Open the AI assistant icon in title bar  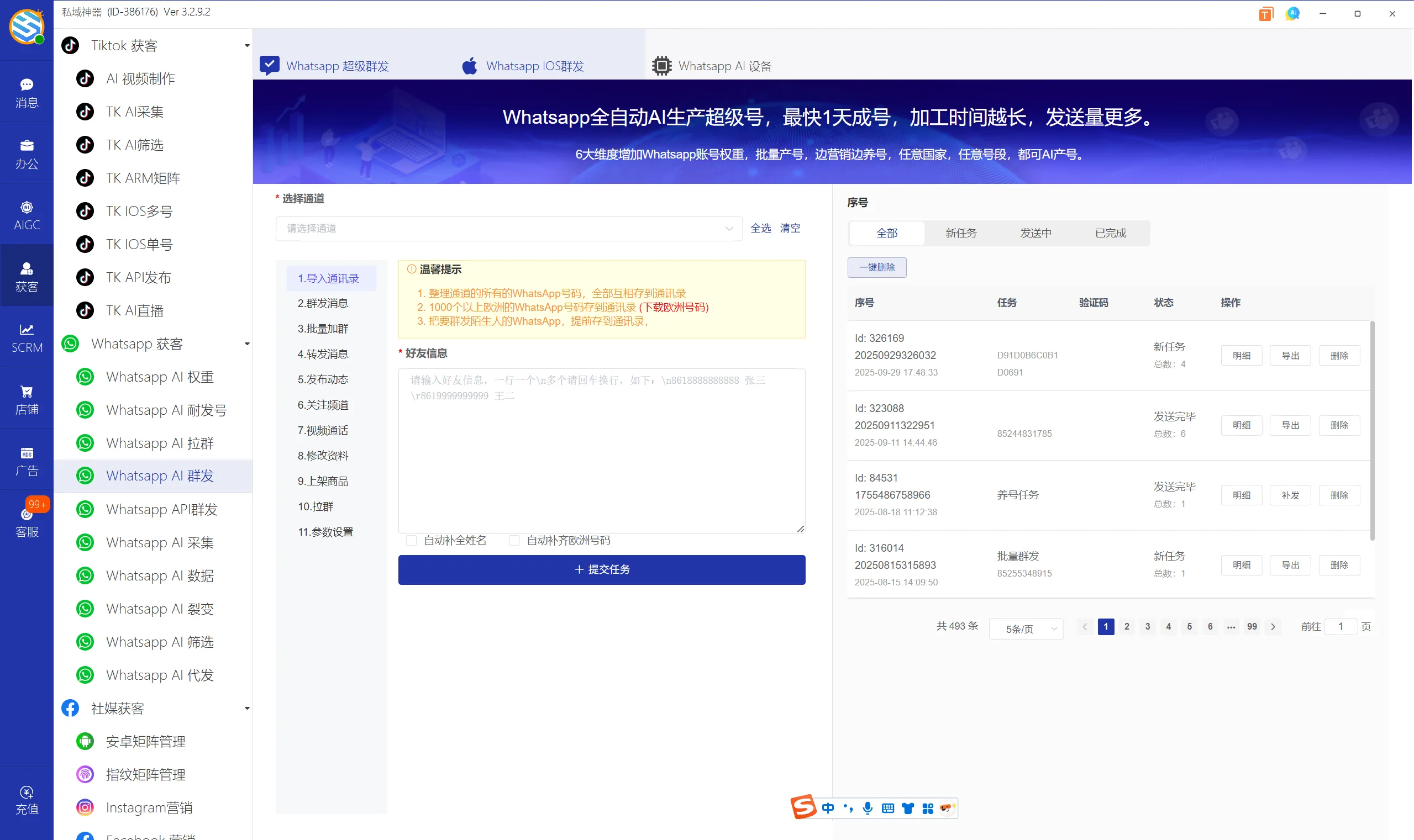point(1293,13)
